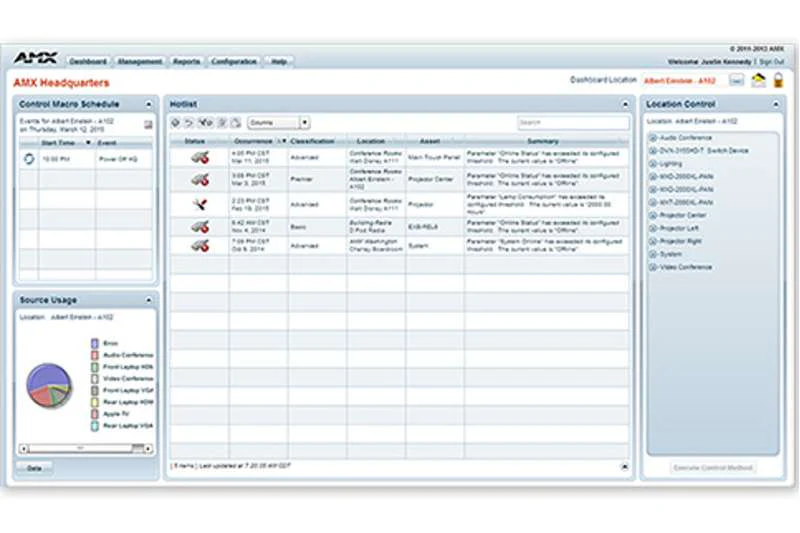The image size is (800, 533).
Task: Click Execute Control Method button
Action: coord(713,468)
